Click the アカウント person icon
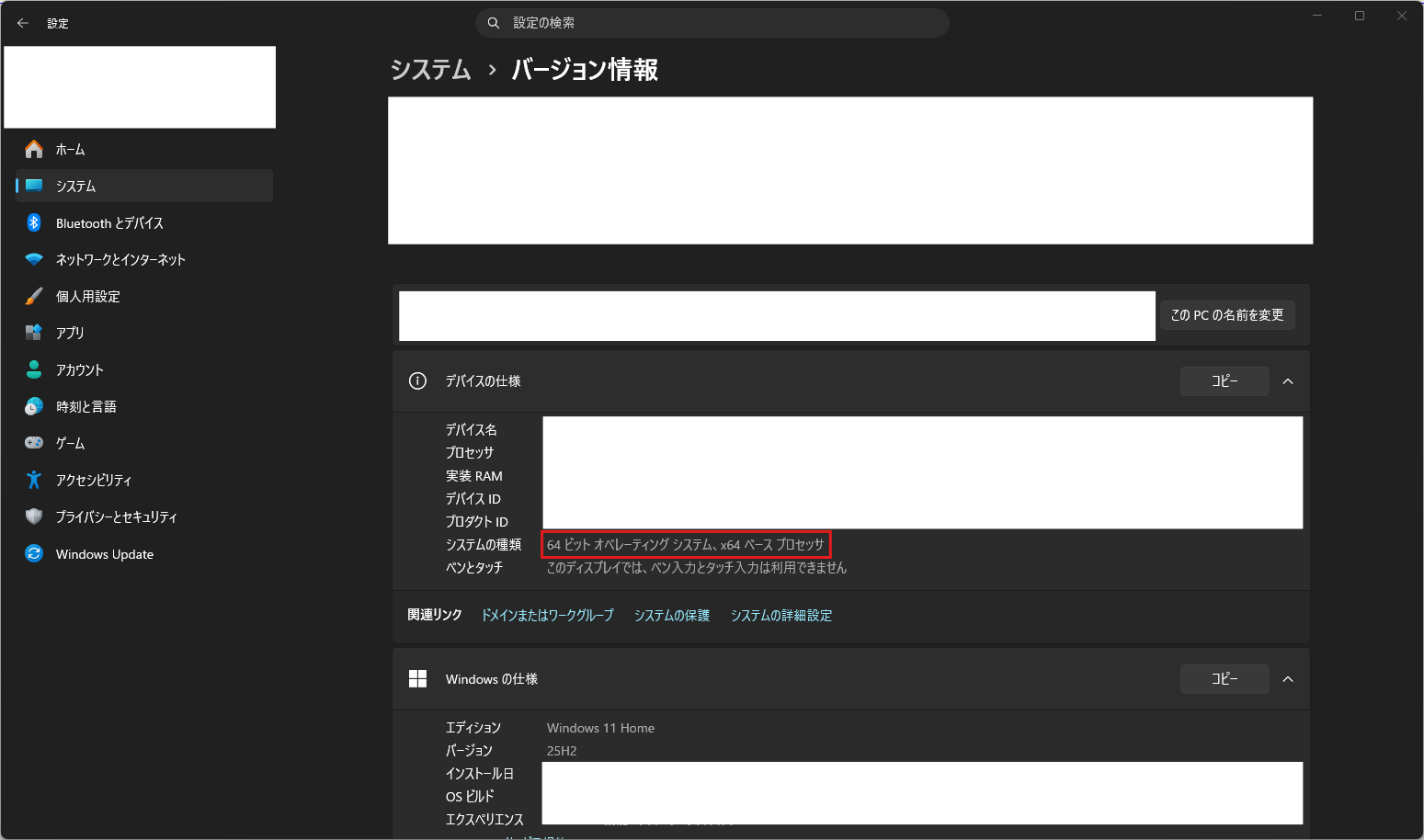1424x840 pixels. pyautogui.click(x=34, y=369)
